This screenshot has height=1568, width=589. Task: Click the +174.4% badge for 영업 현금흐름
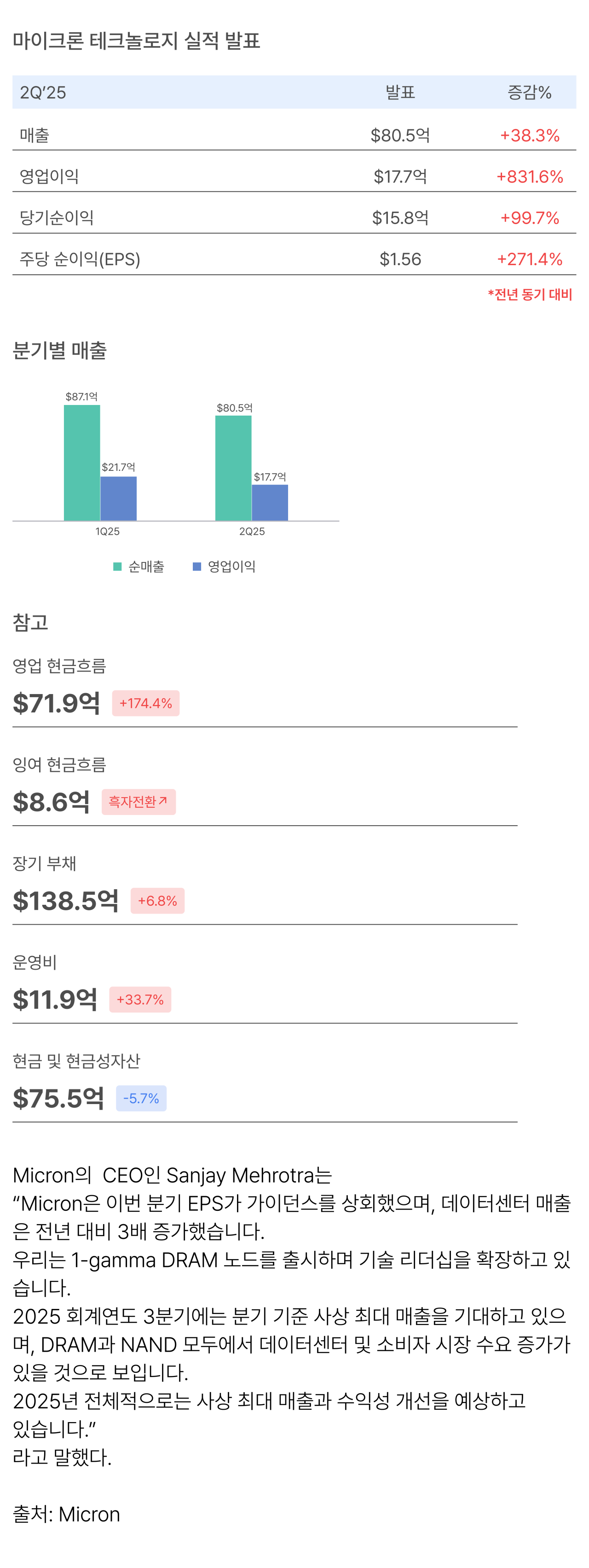pyautogui.click(x=145, y=703)
